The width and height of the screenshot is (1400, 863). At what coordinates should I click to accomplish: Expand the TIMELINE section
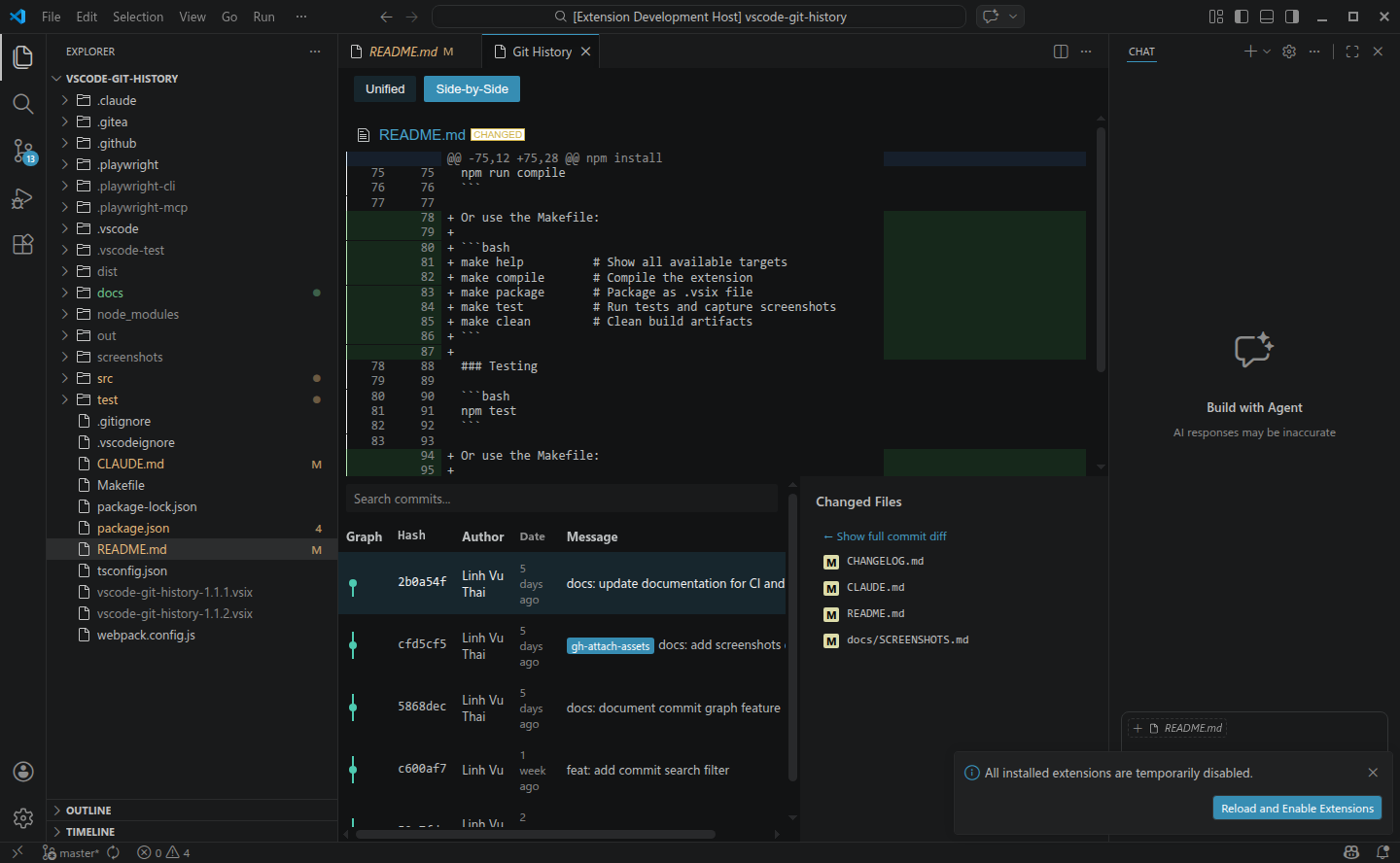(x=192, y=832)
